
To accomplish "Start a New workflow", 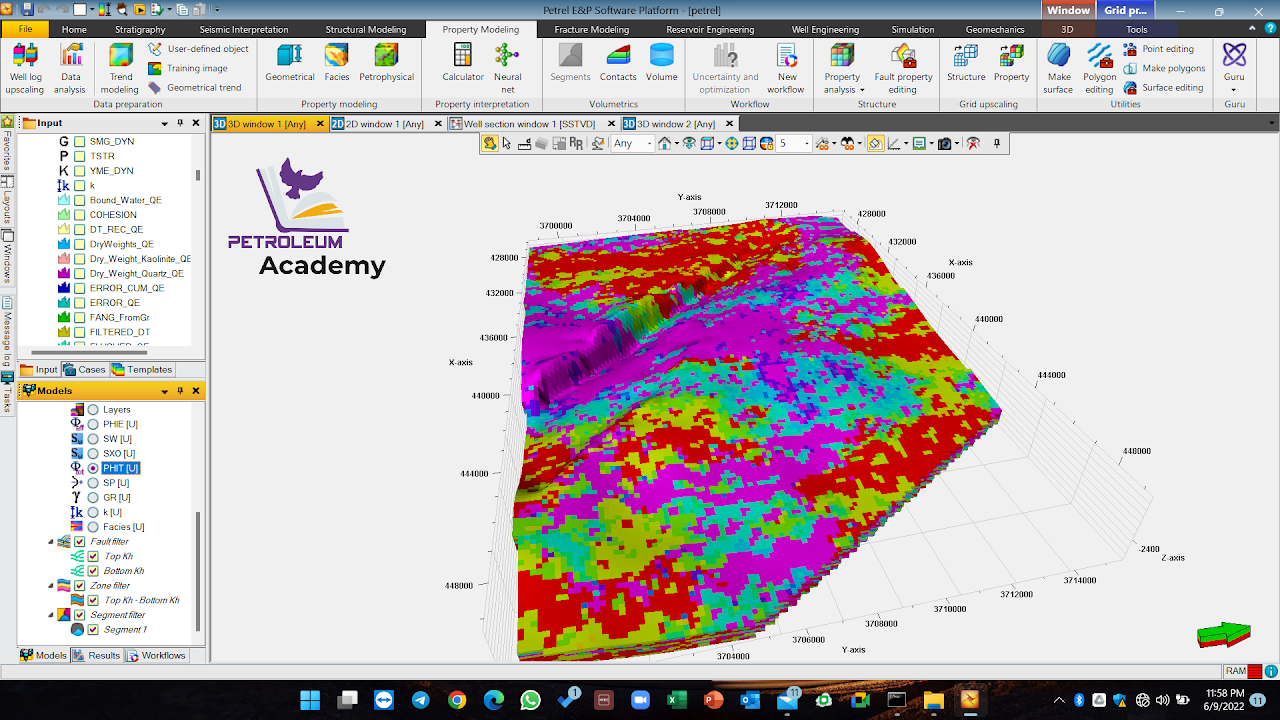I will 787,68.
